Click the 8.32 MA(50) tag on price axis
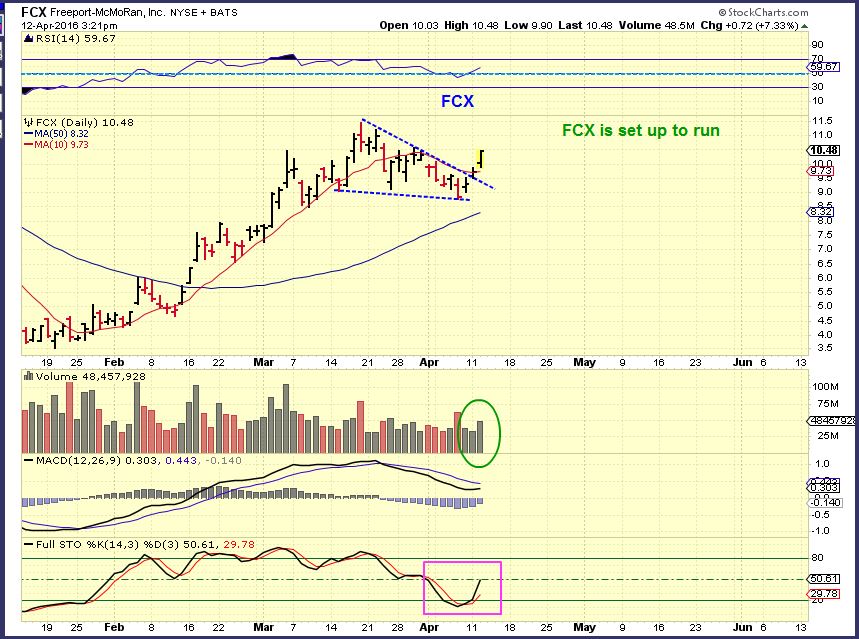This screenshot has width=859, height=639. (821, 212)
